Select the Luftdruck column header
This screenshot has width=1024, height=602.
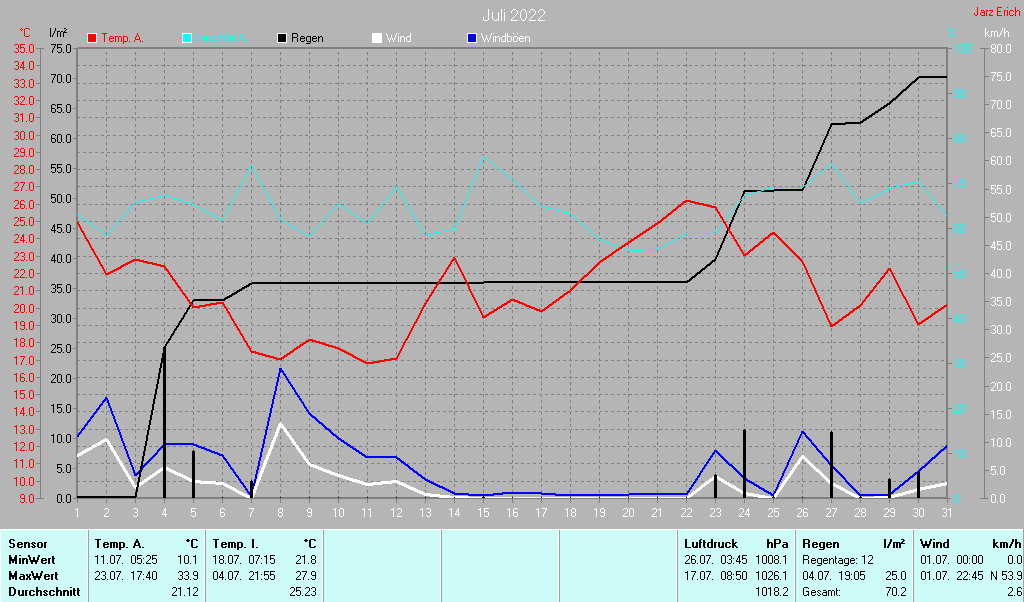(711, 543)
